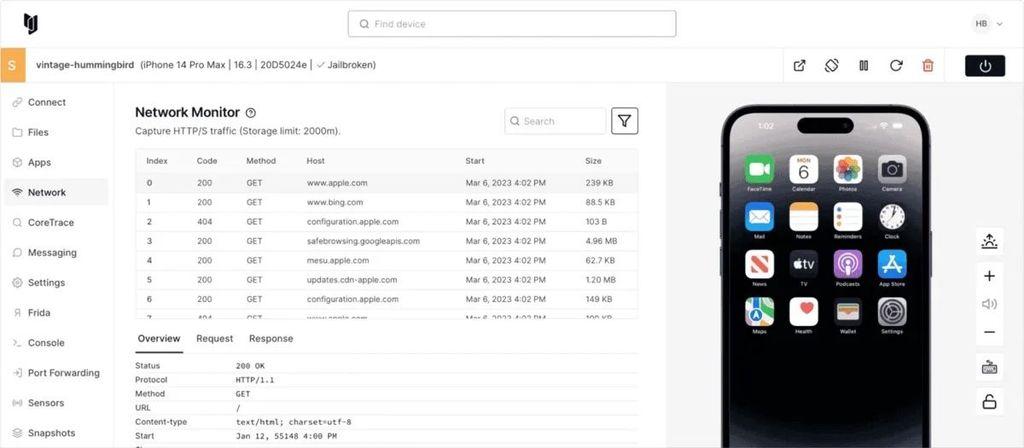The width and height of the screenshot is (1024, 448).
Task: Select the mesu.apple.com request row
Action: pos(387,261)
